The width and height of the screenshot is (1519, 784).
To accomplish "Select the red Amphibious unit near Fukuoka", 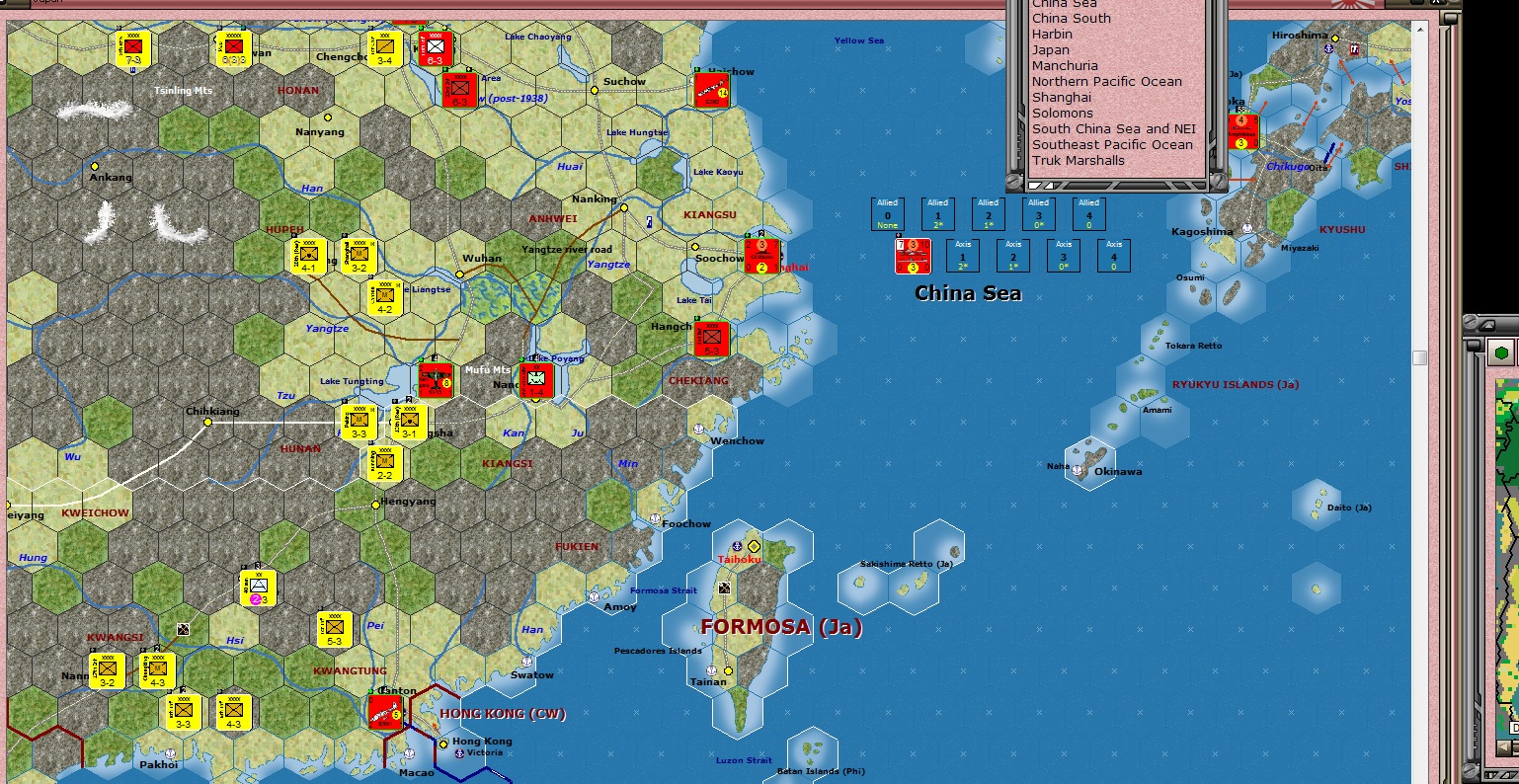I will pyautogui.click(x=1242, y=131).
